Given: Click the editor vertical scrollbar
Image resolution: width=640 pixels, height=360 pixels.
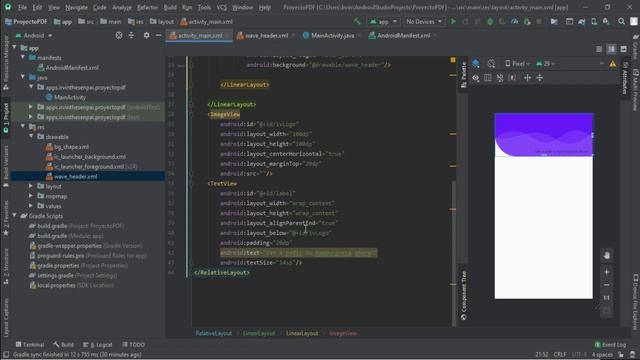Looking at the screenshot, I should (453, 253).
